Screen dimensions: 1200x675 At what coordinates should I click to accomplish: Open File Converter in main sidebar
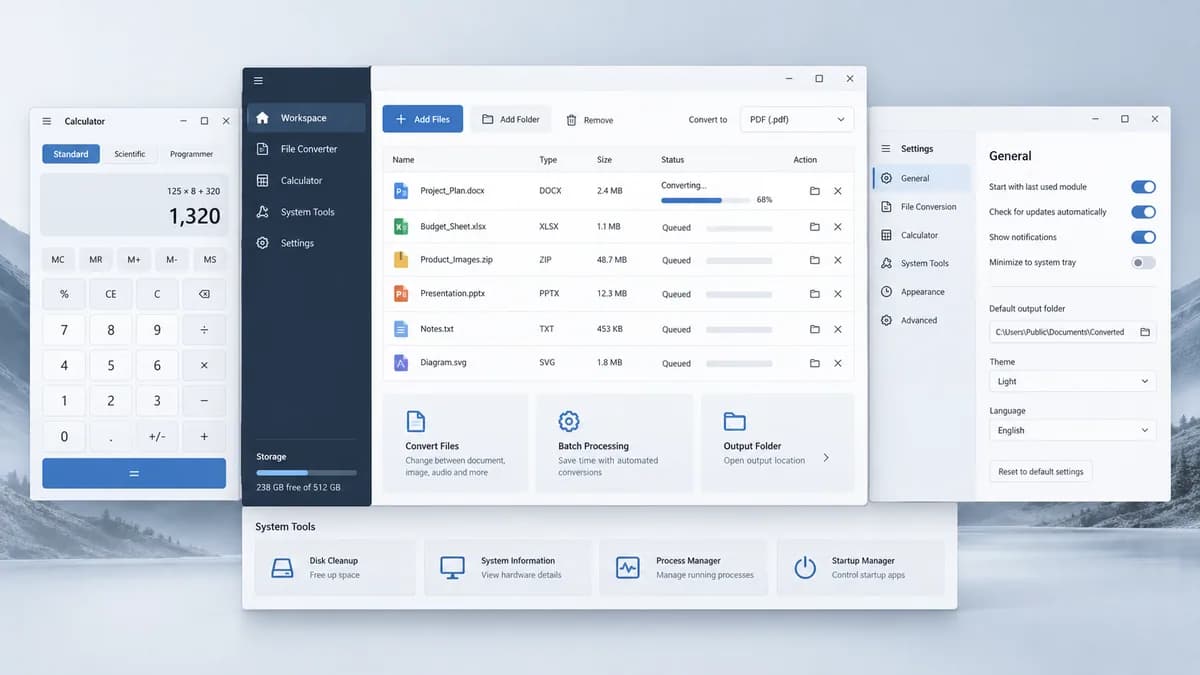point(306,149)
